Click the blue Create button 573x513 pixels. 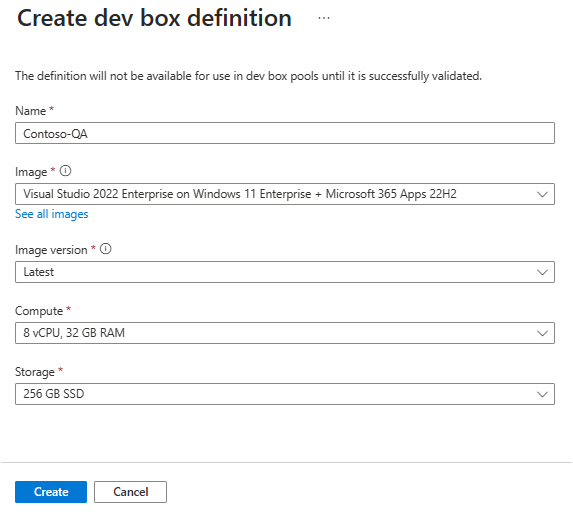point(51,492)
